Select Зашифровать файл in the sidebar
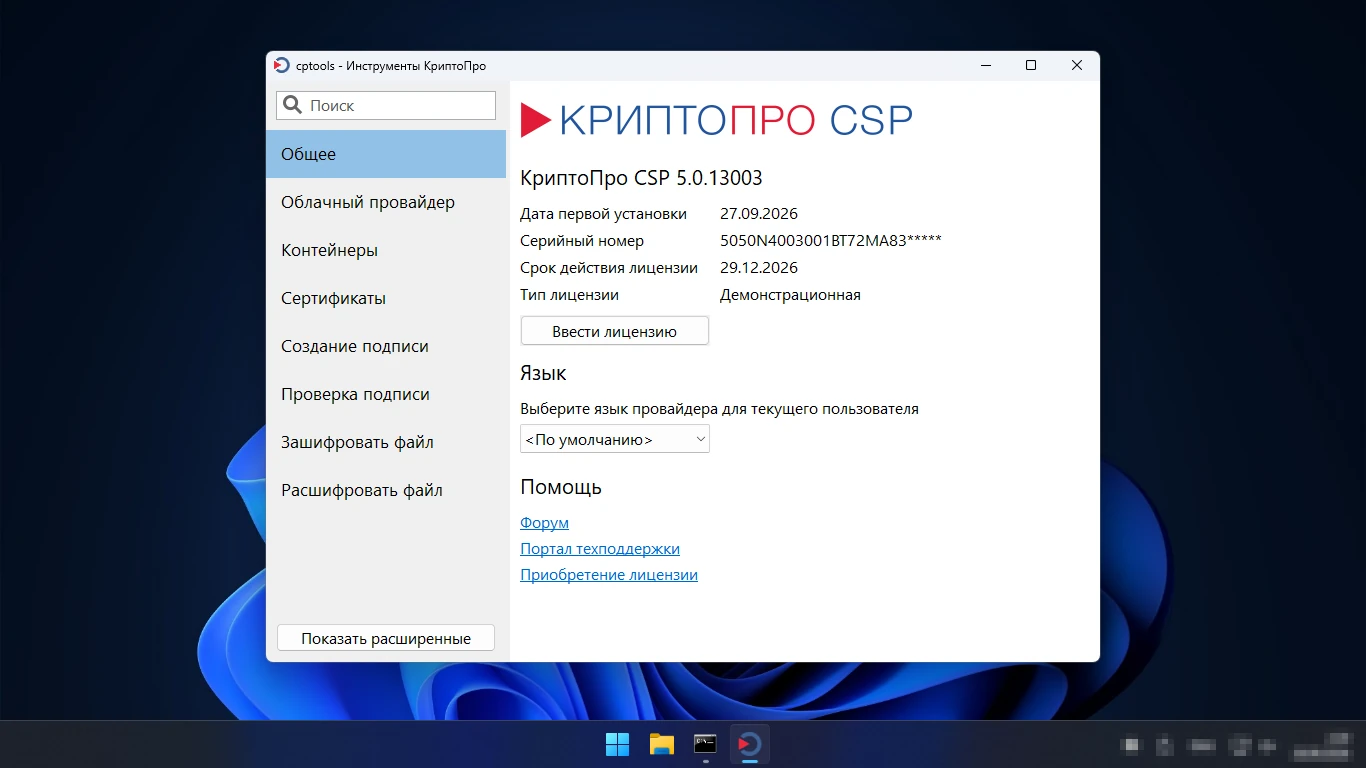 point(386,442)
